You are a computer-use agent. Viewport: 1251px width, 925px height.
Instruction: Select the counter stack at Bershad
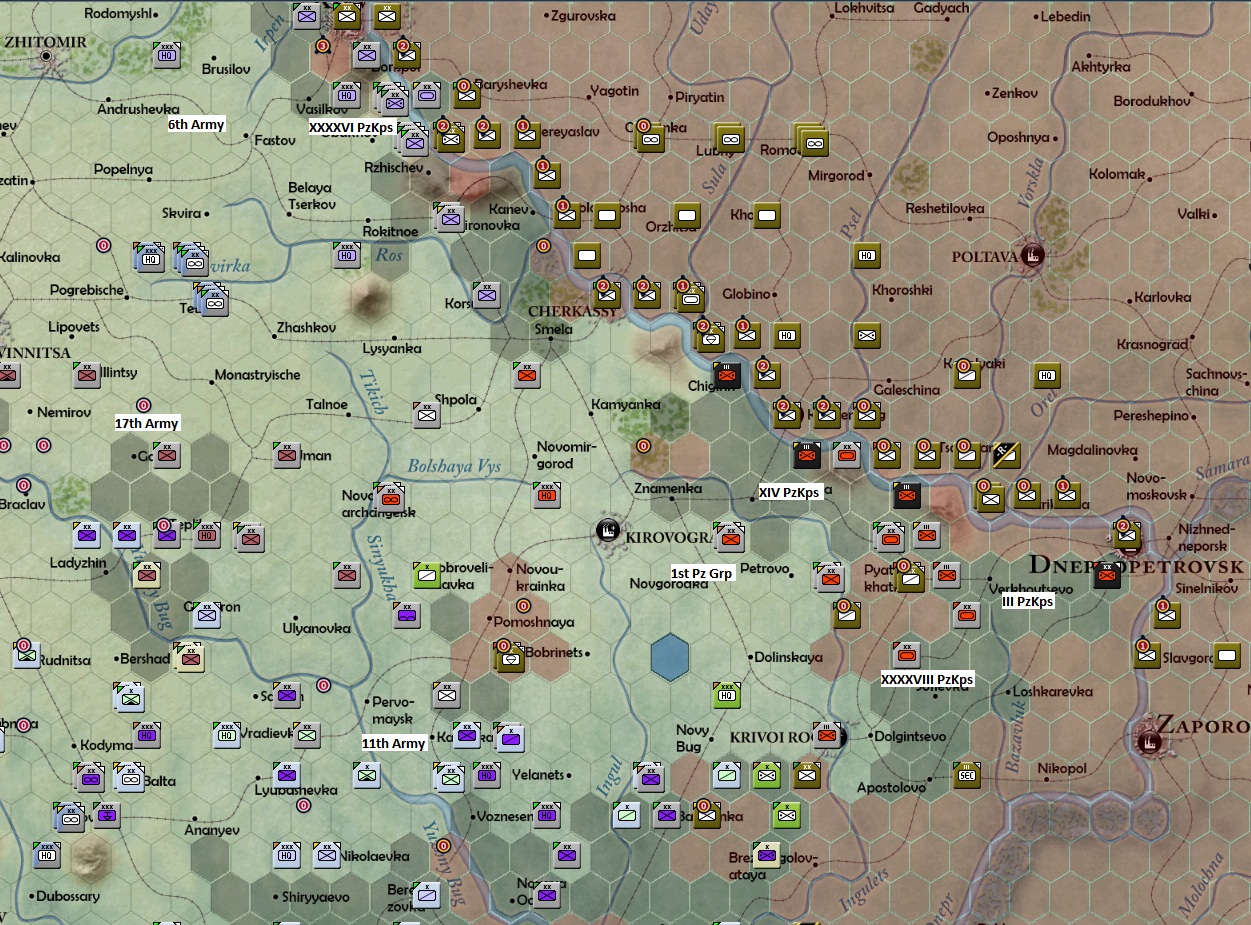187,656
